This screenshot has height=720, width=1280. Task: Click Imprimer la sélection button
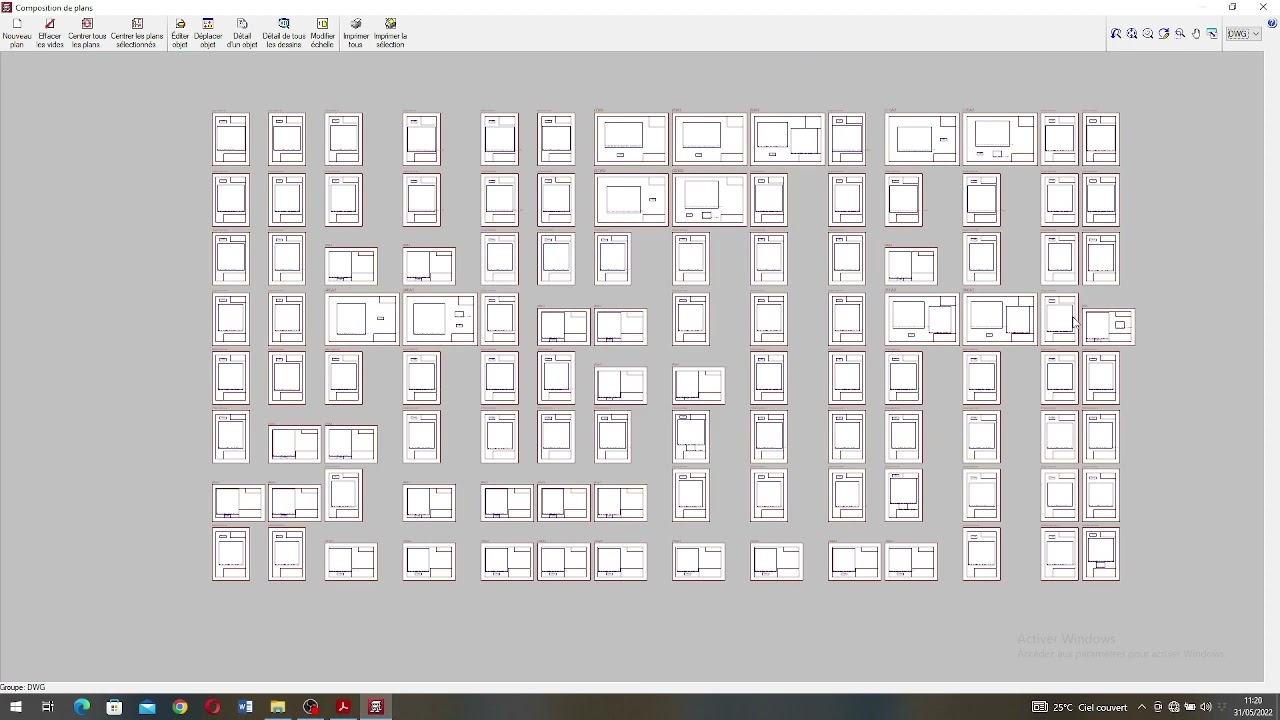point(390,33)
